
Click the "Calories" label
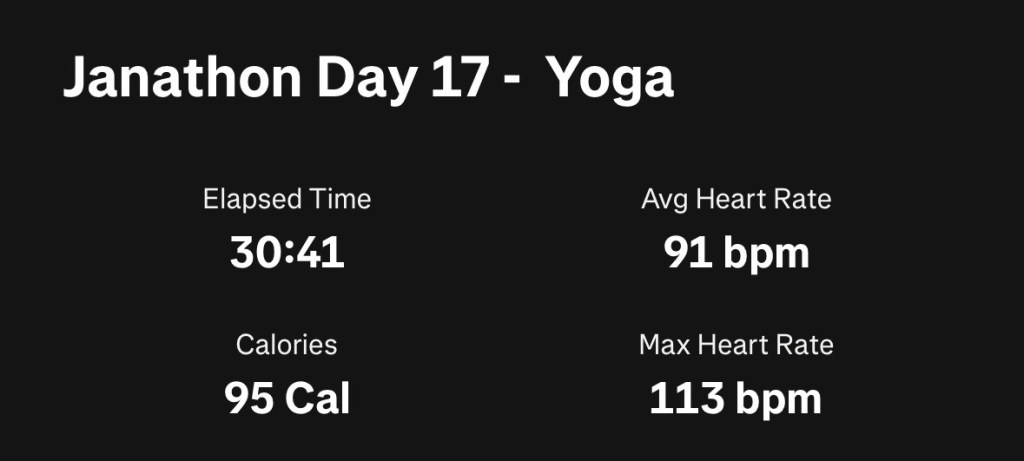pos(287,345)
